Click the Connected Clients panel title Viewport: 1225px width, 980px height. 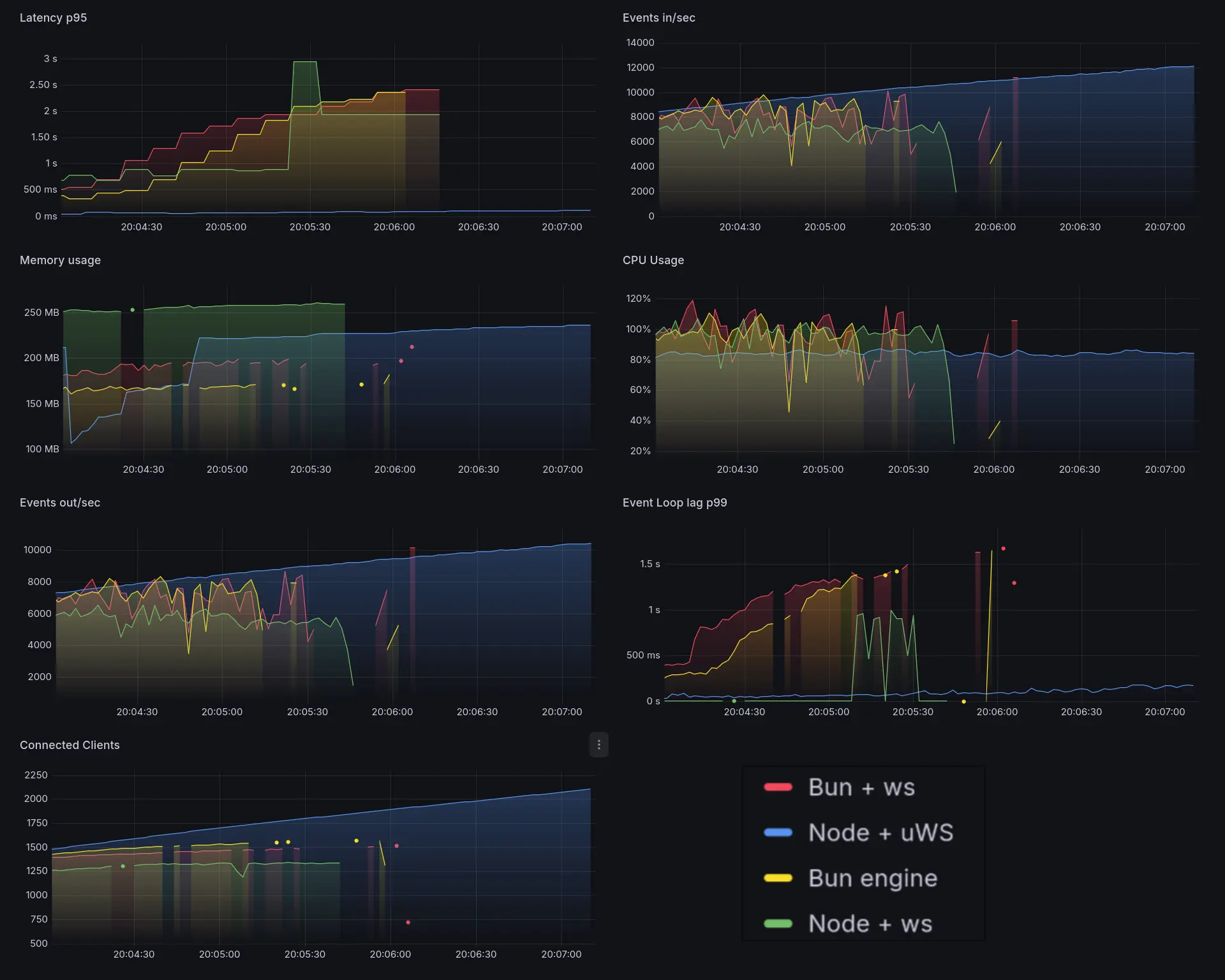pyautogui.click(x=70, y=745)
